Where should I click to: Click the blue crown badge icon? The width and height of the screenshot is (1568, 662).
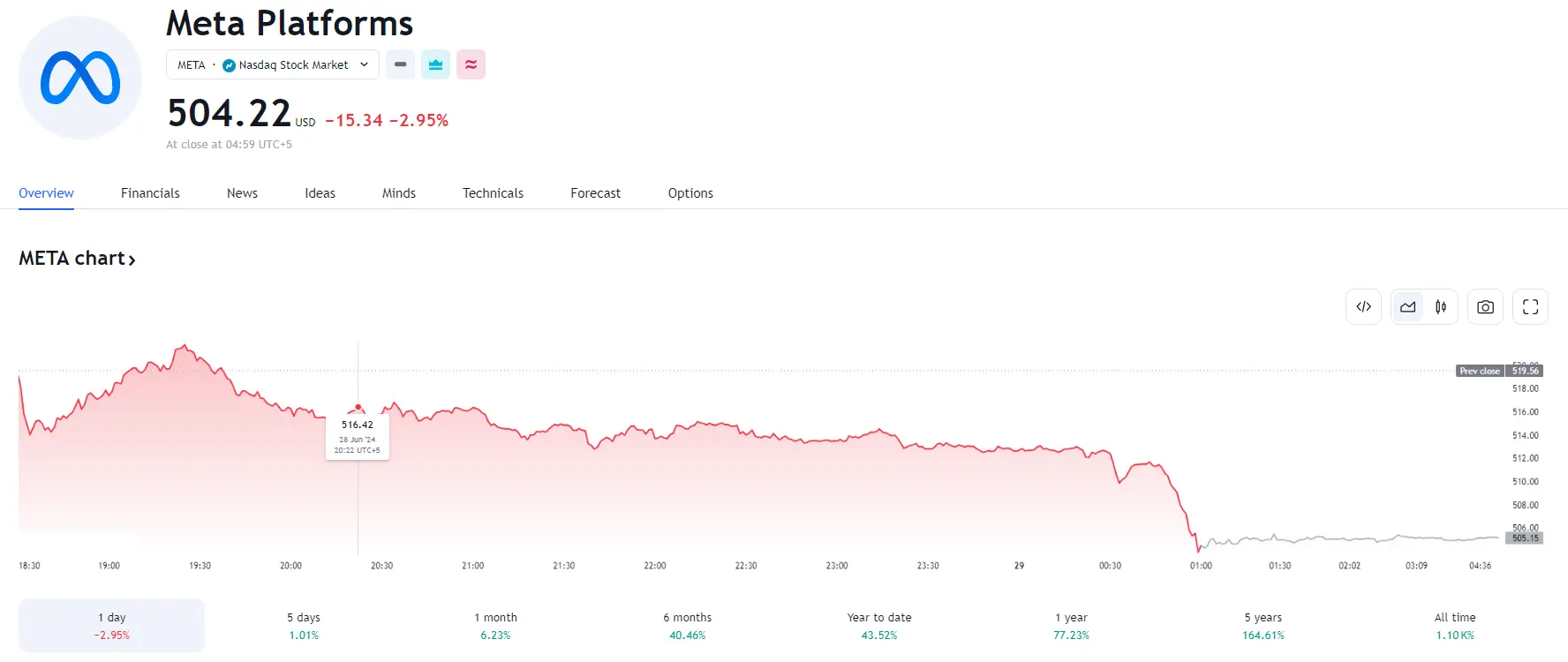(435, 64)
